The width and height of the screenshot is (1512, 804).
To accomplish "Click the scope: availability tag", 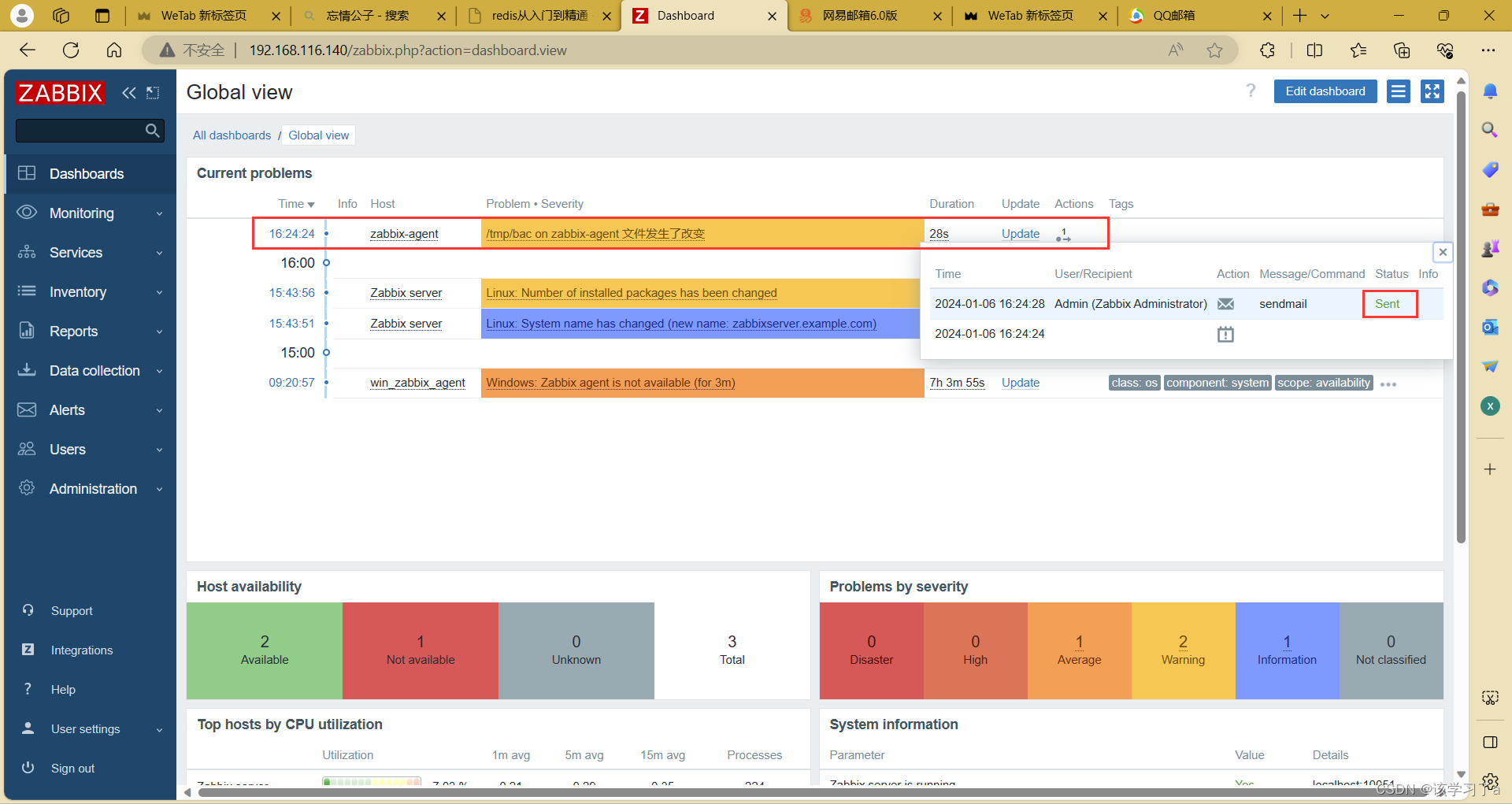I will tap(1324, 383).
